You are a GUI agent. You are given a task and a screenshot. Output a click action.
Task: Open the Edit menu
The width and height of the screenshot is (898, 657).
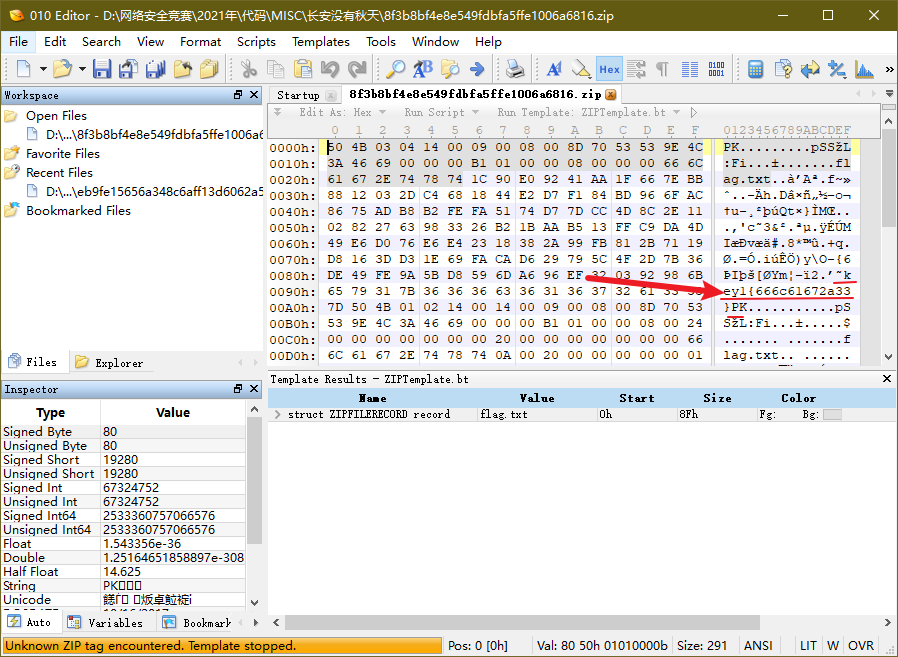click(55, 42)
